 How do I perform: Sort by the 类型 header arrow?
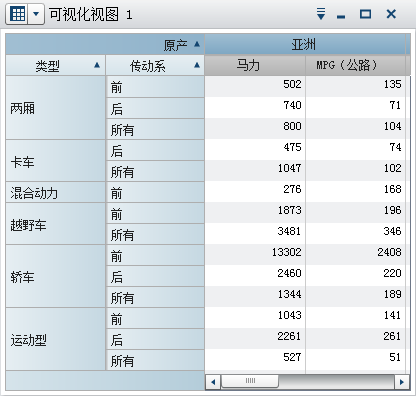(97, 65)
